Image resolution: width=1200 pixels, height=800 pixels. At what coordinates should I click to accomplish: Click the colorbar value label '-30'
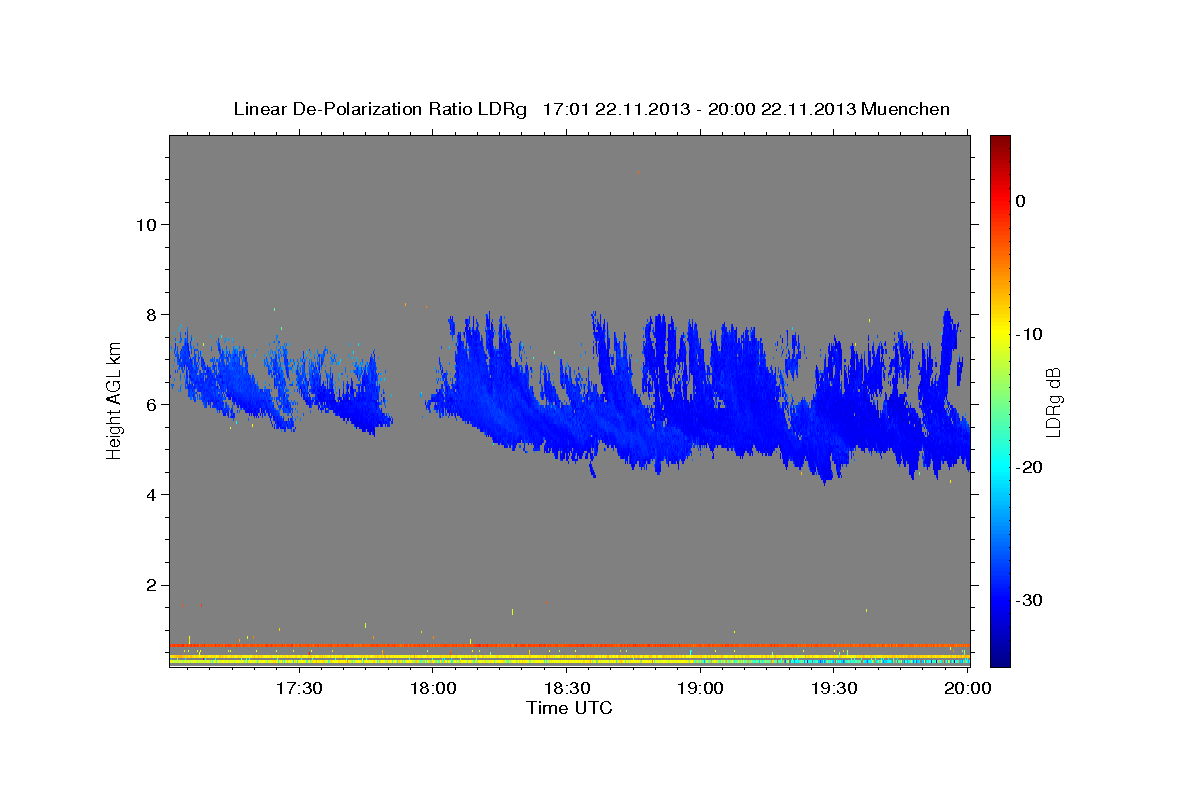(x=1030, y=600)
